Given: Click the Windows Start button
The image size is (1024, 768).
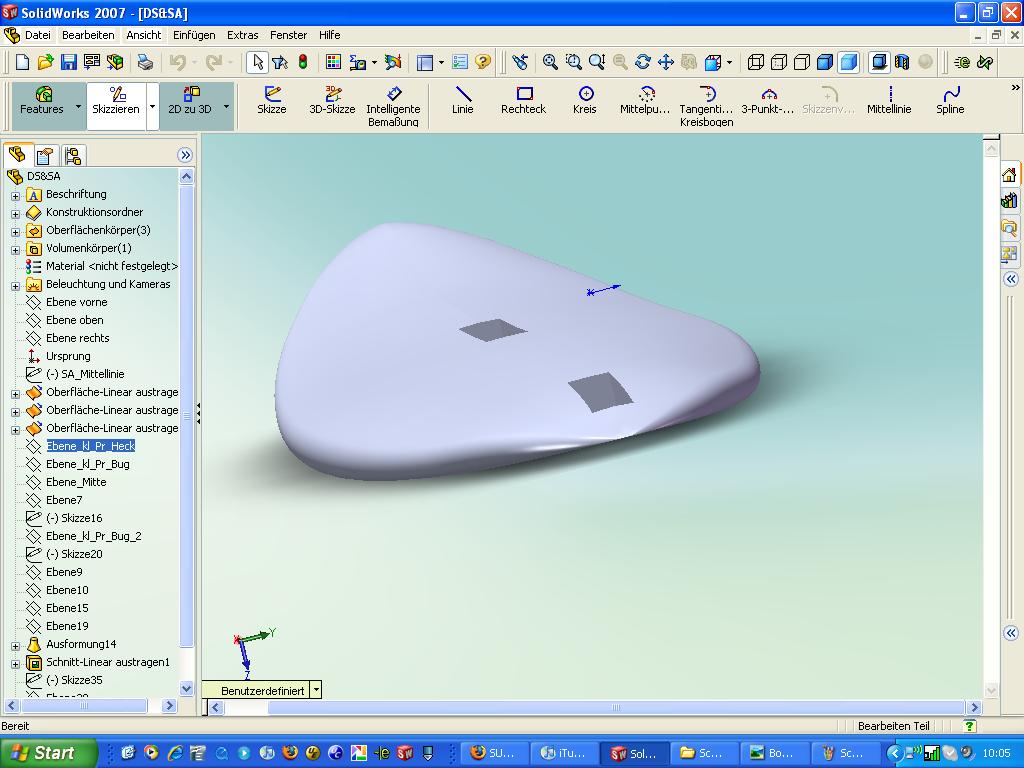Looking at the screenshot, I should (x=48, y=753).
